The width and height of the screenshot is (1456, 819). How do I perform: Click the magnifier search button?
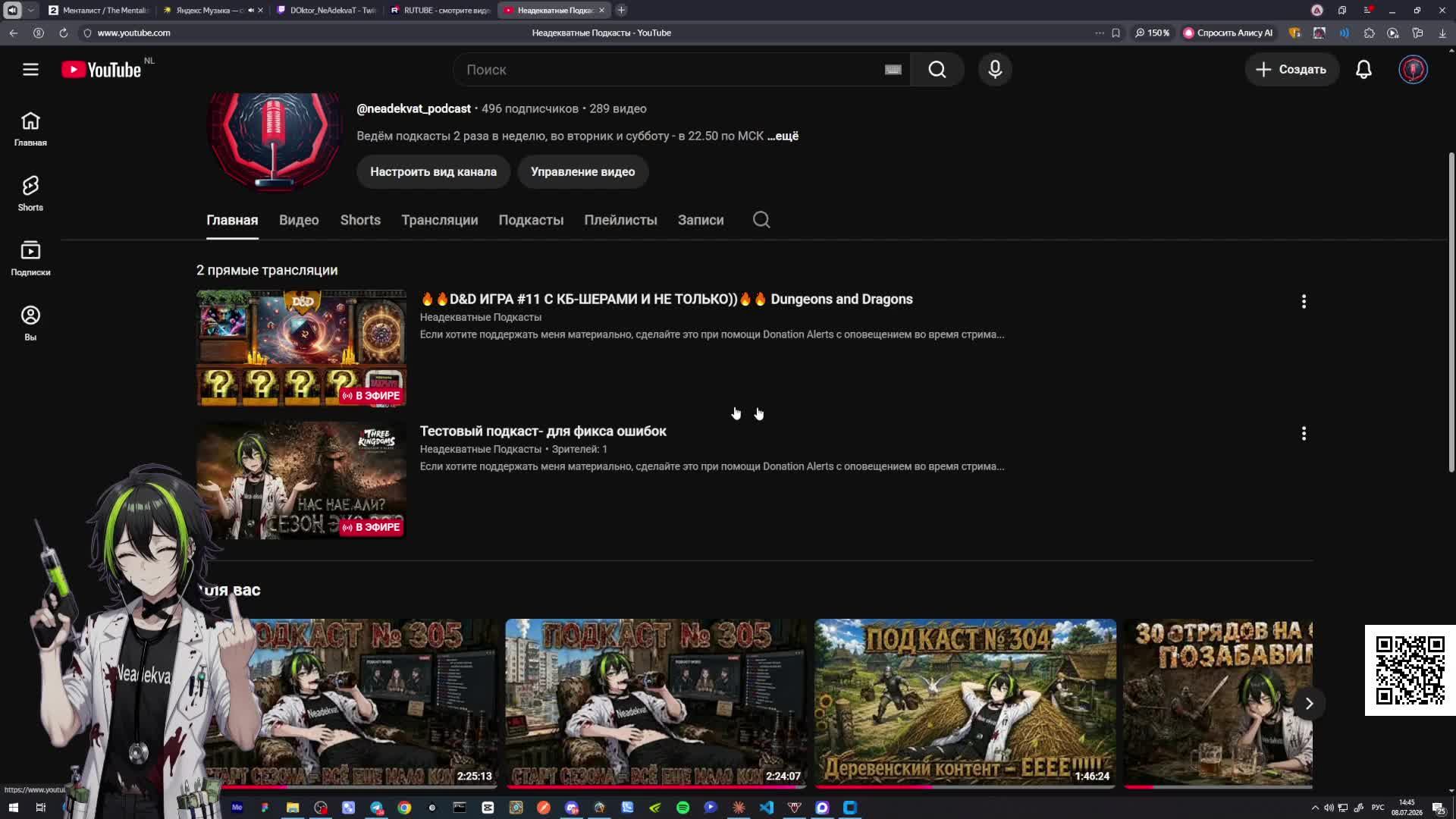click(937, 70)
